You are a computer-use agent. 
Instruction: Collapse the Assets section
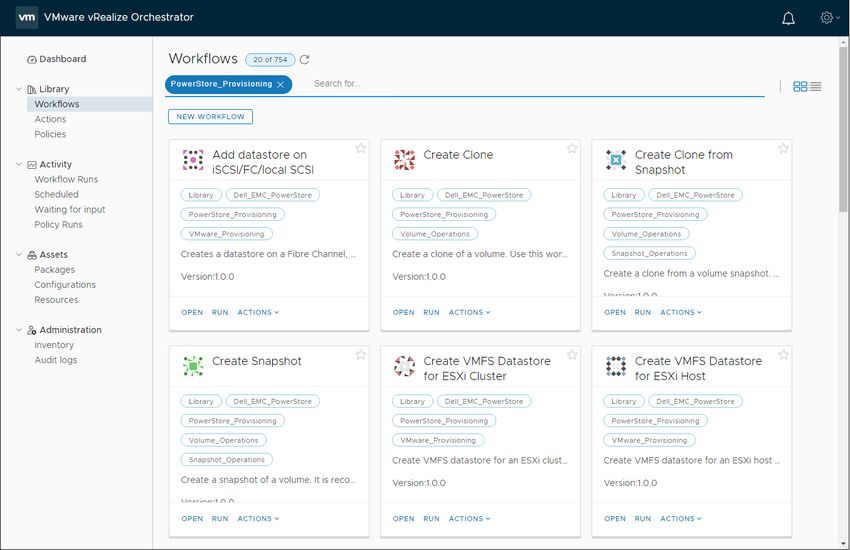pyautogui.click(x=18, y=255)
